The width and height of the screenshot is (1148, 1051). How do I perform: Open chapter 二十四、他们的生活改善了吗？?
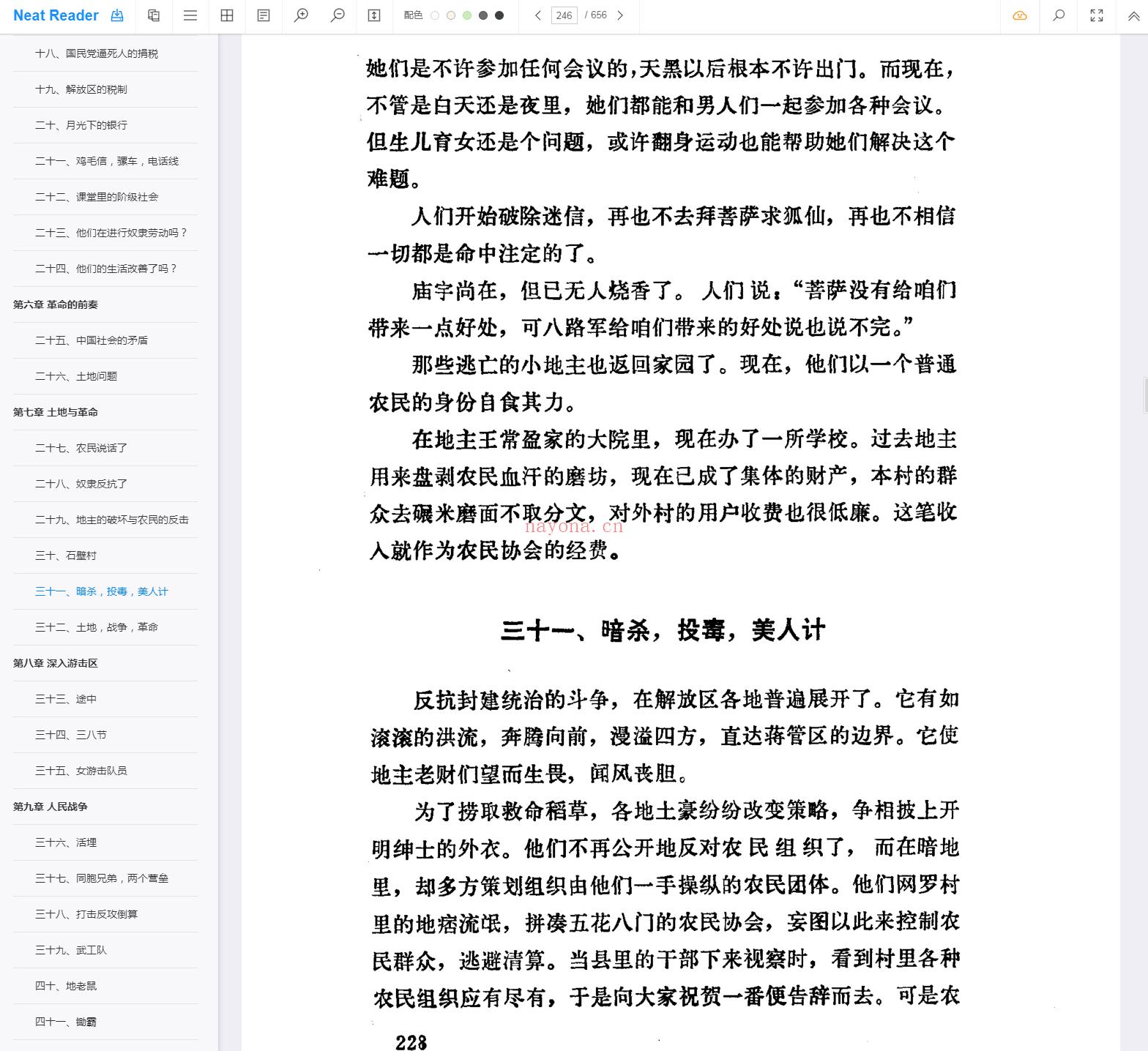[x=105, y=269]
